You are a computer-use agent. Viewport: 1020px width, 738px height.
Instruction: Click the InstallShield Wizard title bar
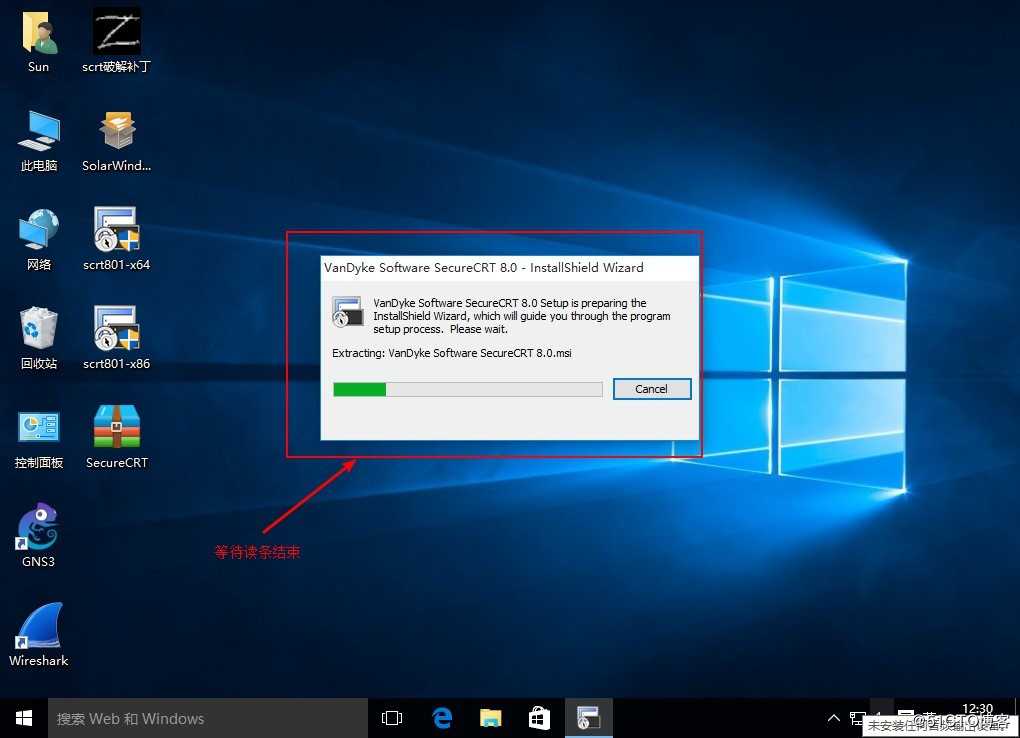click(x=509, y=267)
